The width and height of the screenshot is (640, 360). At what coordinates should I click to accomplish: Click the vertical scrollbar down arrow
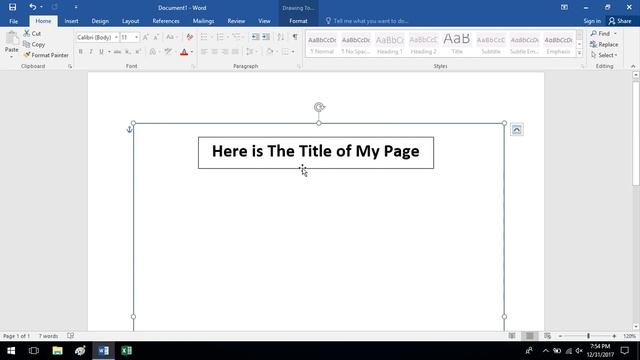click(636, 327)
